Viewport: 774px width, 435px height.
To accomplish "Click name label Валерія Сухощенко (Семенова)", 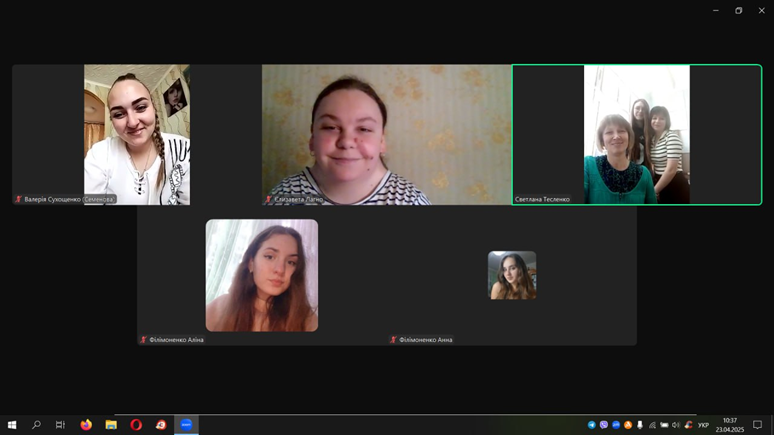I will pos(70,199).
